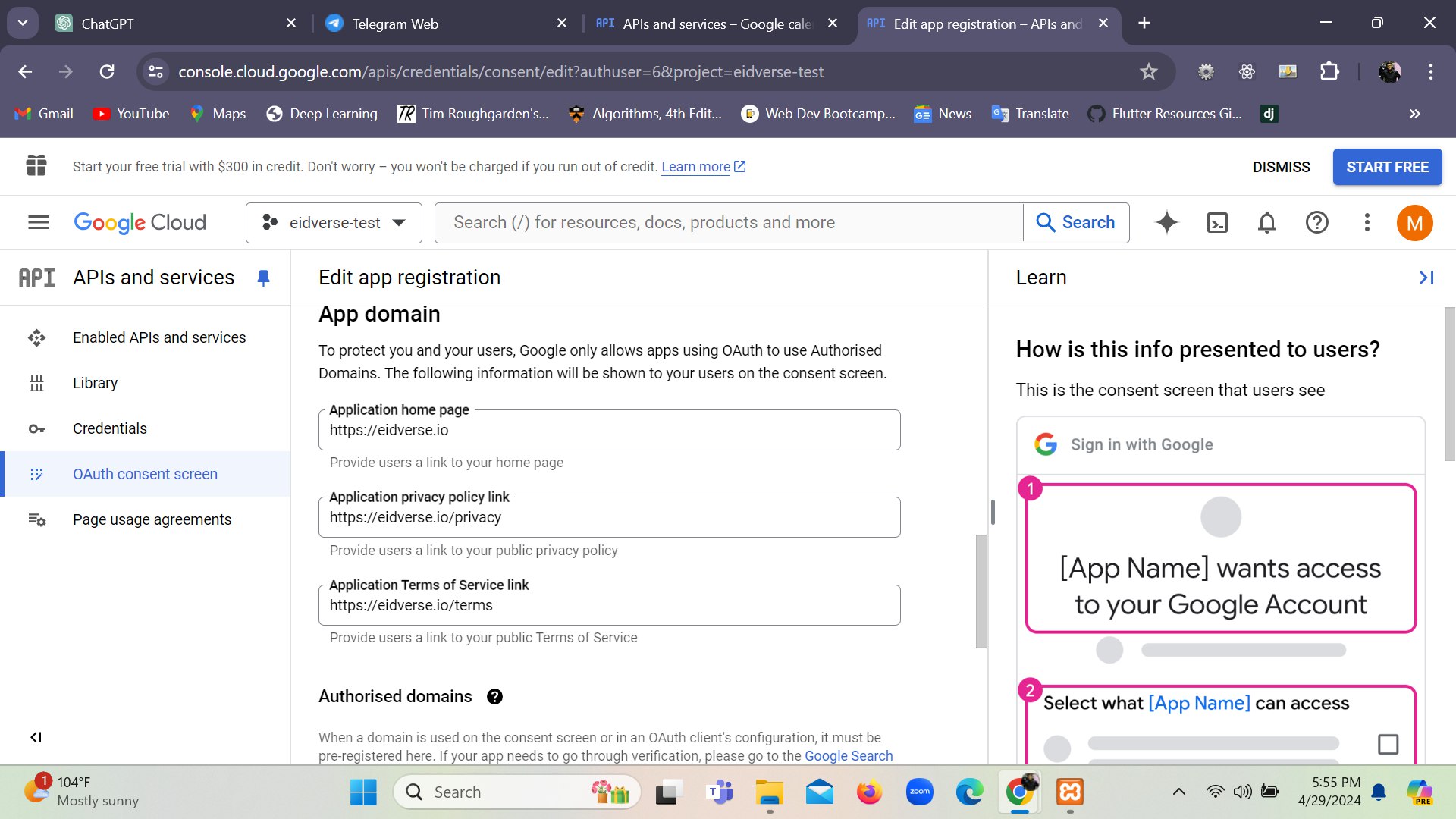This screenshot has height=819, width=1456.
Task: Select OAuth consent screen
Action: [145, 474]
